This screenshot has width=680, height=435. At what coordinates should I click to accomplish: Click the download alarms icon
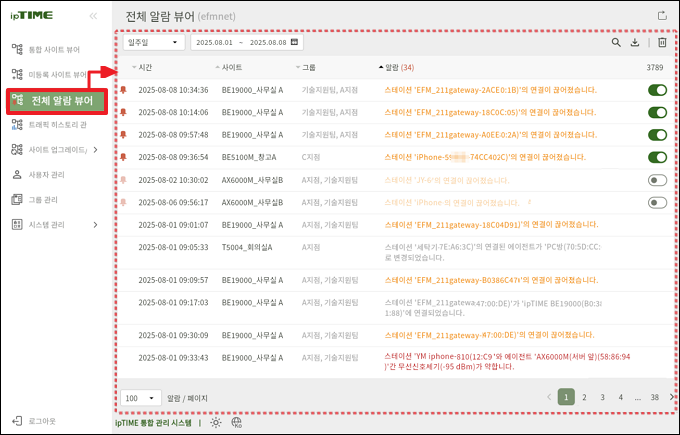636,43
